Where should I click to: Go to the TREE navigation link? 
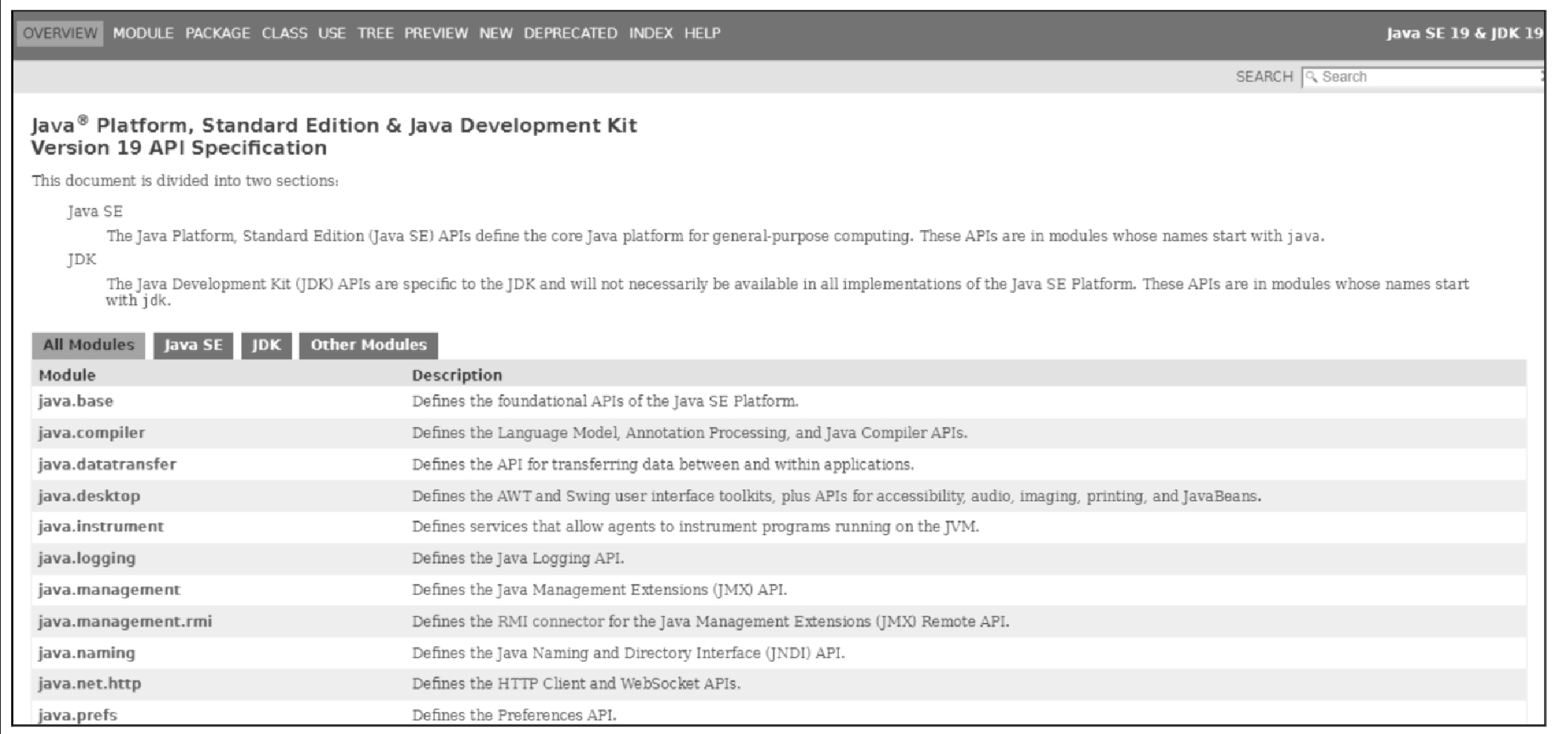pos(375,33)
